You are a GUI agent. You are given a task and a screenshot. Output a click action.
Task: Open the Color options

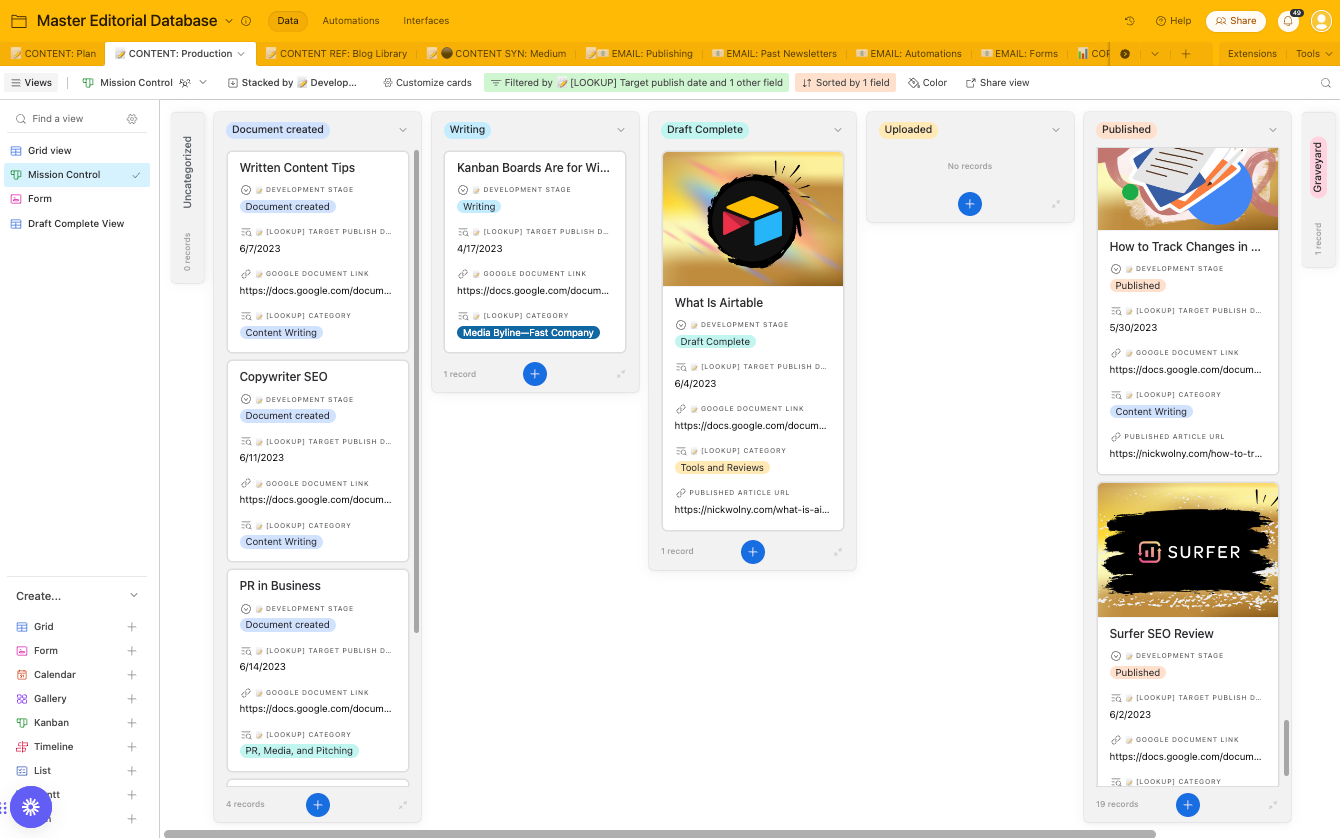tap(928, 83)
